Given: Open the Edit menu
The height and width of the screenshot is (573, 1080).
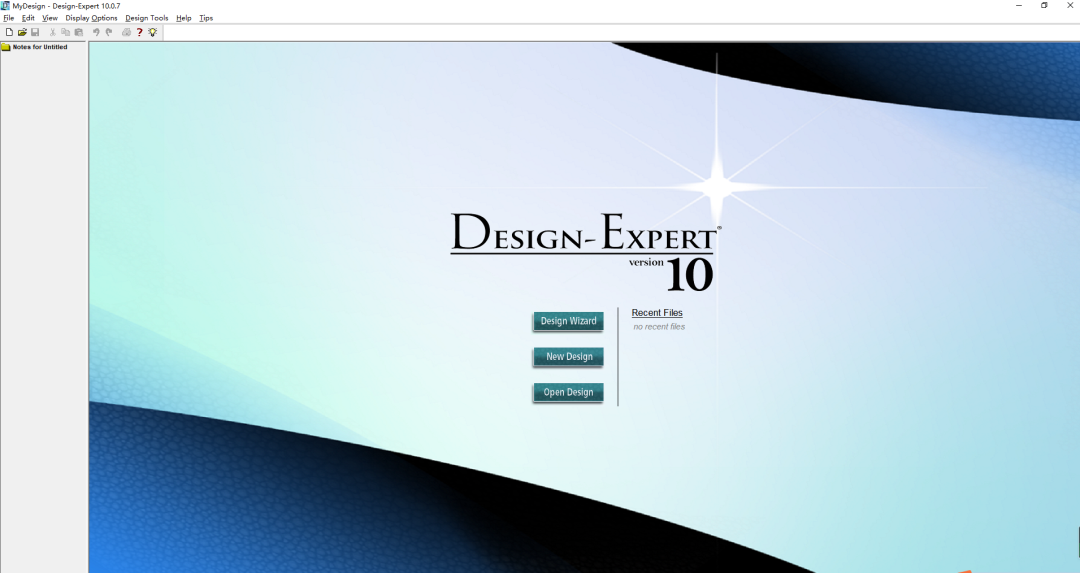Looking at the screenshot, I should pyautogui.click(x=28, y=18).
